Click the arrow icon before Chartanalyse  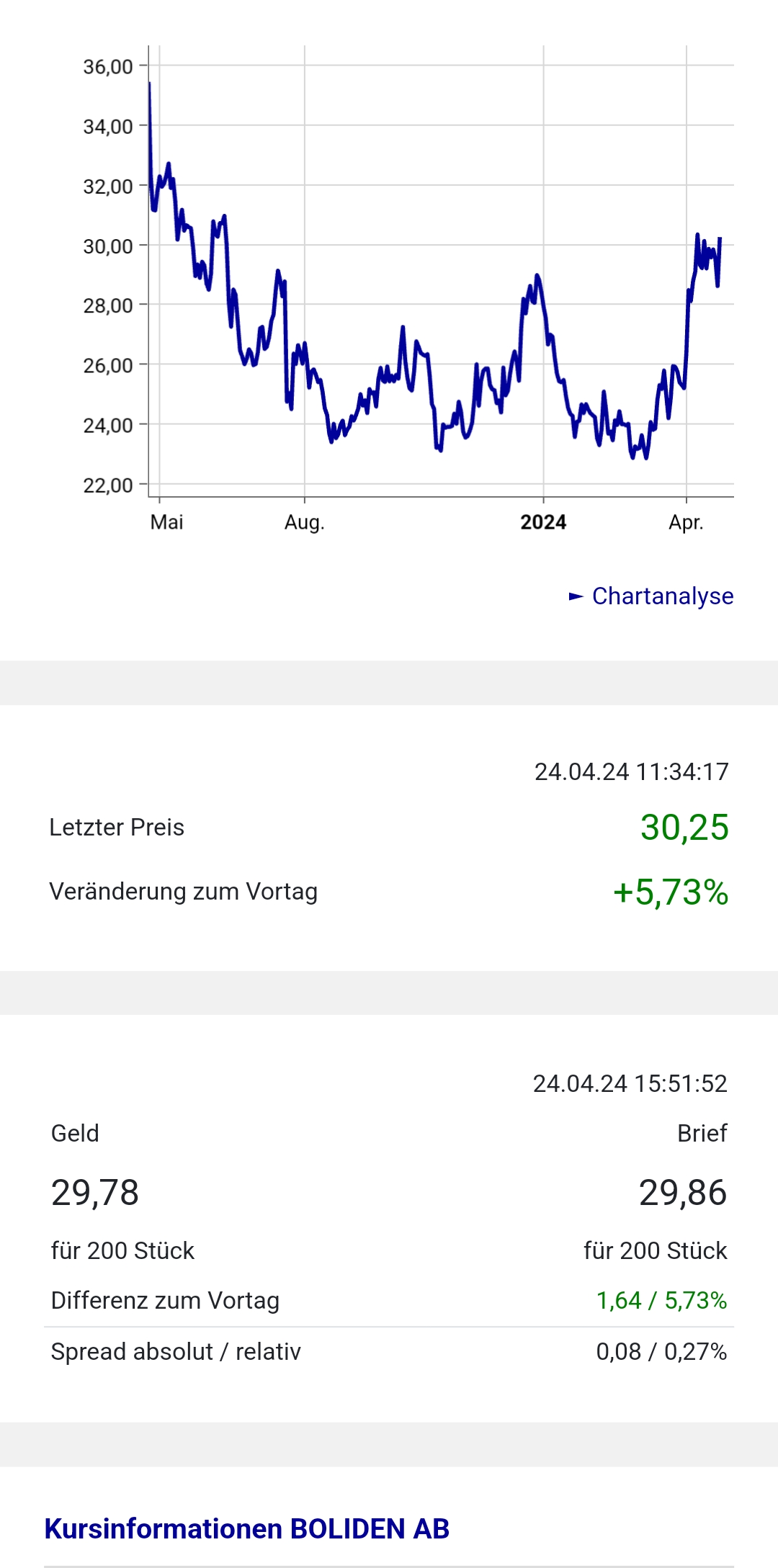576,596
